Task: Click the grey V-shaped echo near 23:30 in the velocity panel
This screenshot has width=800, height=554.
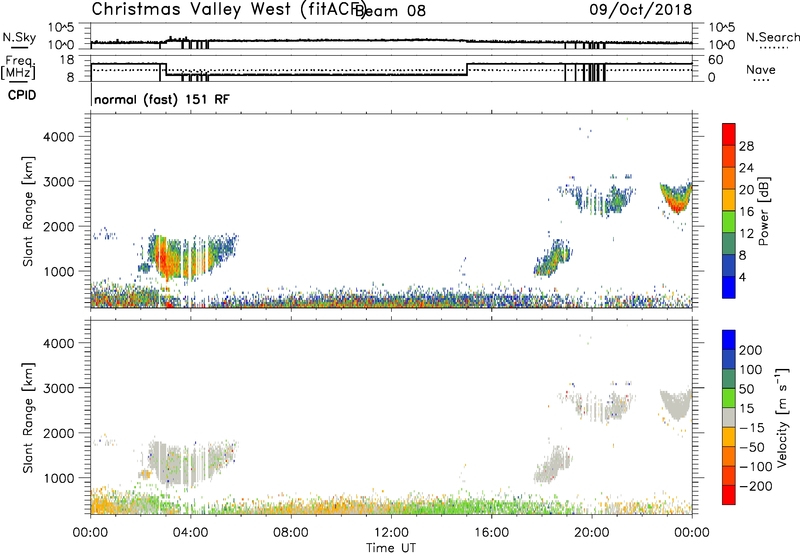Action: pyautogui.click(x=676, y=404)
